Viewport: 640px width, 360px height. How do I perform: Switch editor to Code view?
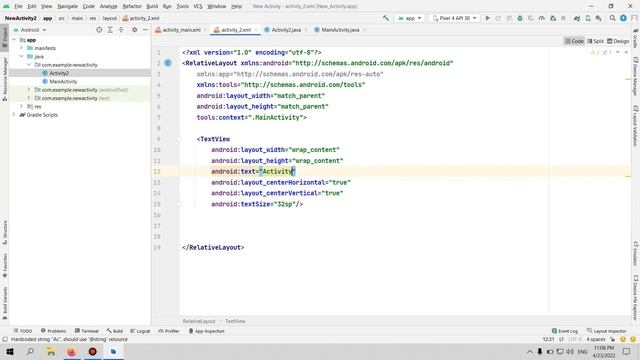click(x=574, y=41)
